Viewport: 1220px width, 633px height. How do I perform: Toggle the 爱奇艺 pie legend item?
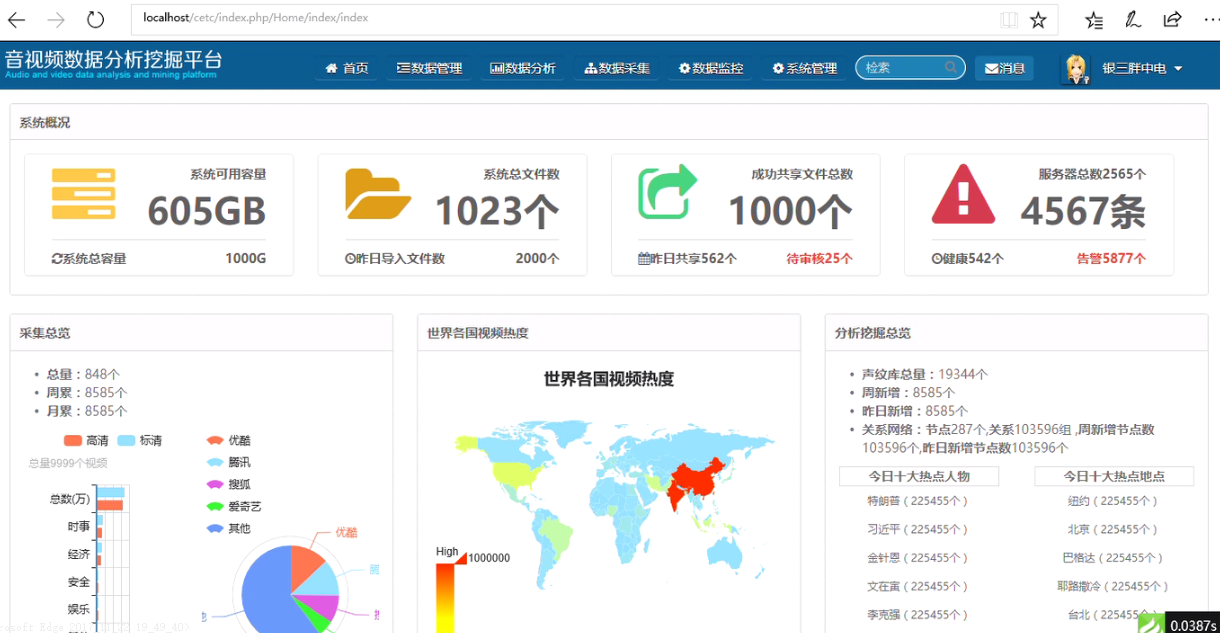tap(234, 507)
